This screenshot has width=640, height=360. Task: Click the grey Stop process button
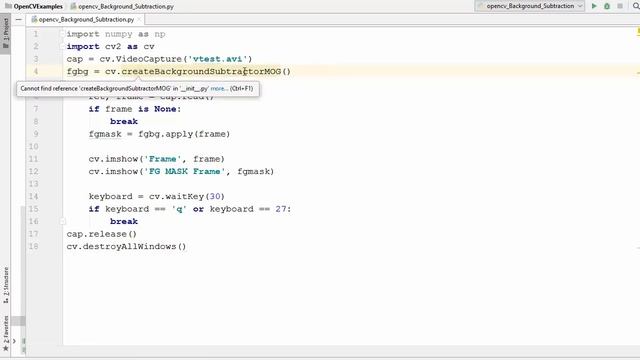click(x=620, y=6)
